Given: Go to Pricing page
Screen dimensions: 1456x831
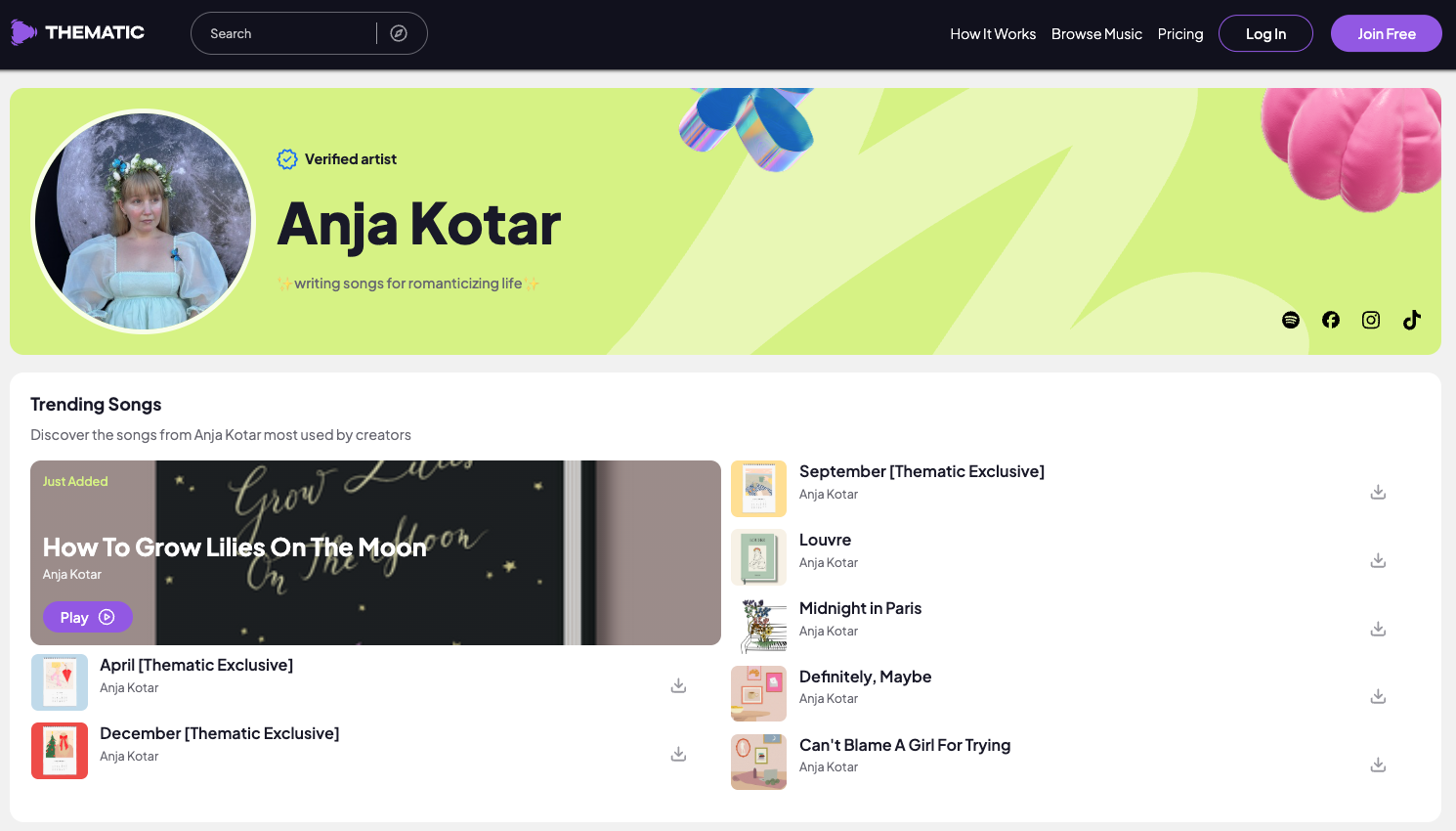Looking at the screenshot, I should [x=1180, y=33].
